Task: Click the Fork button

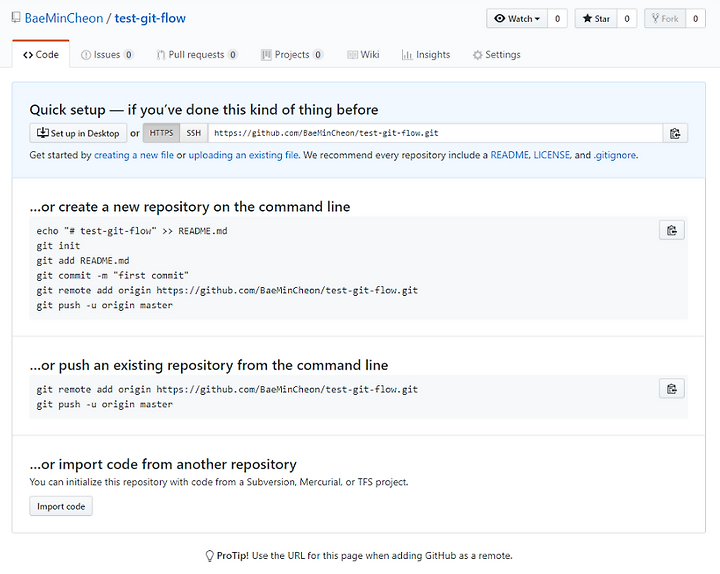Action: click(665, 18)
